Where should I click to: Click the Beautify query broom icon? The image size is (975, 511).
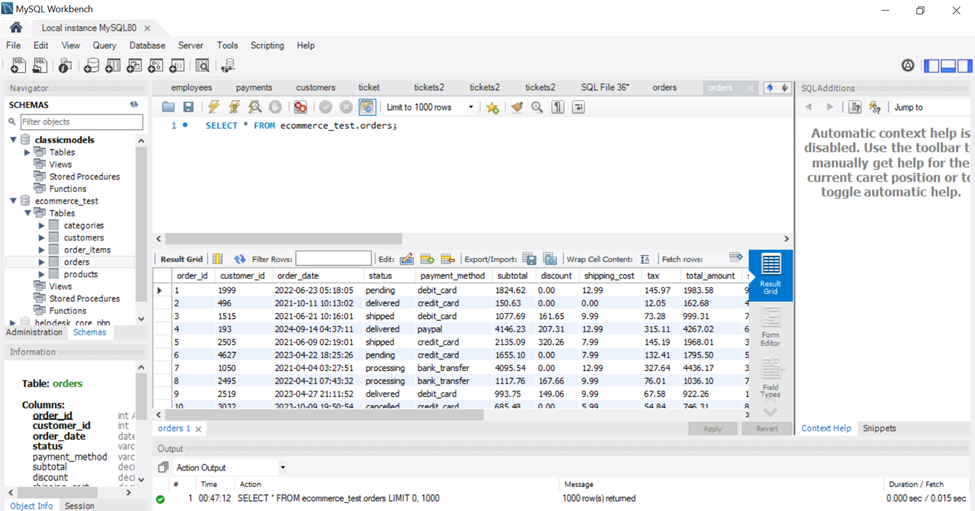tap(515, 107)
